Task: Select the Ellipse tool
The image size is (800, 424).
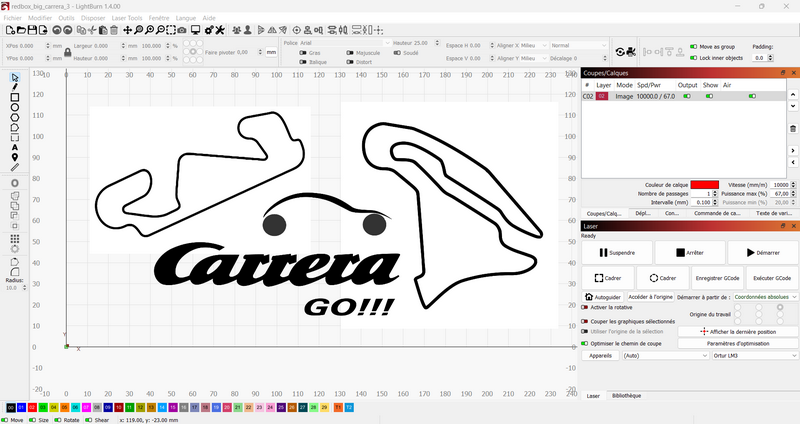Action: tap(15, 107)
